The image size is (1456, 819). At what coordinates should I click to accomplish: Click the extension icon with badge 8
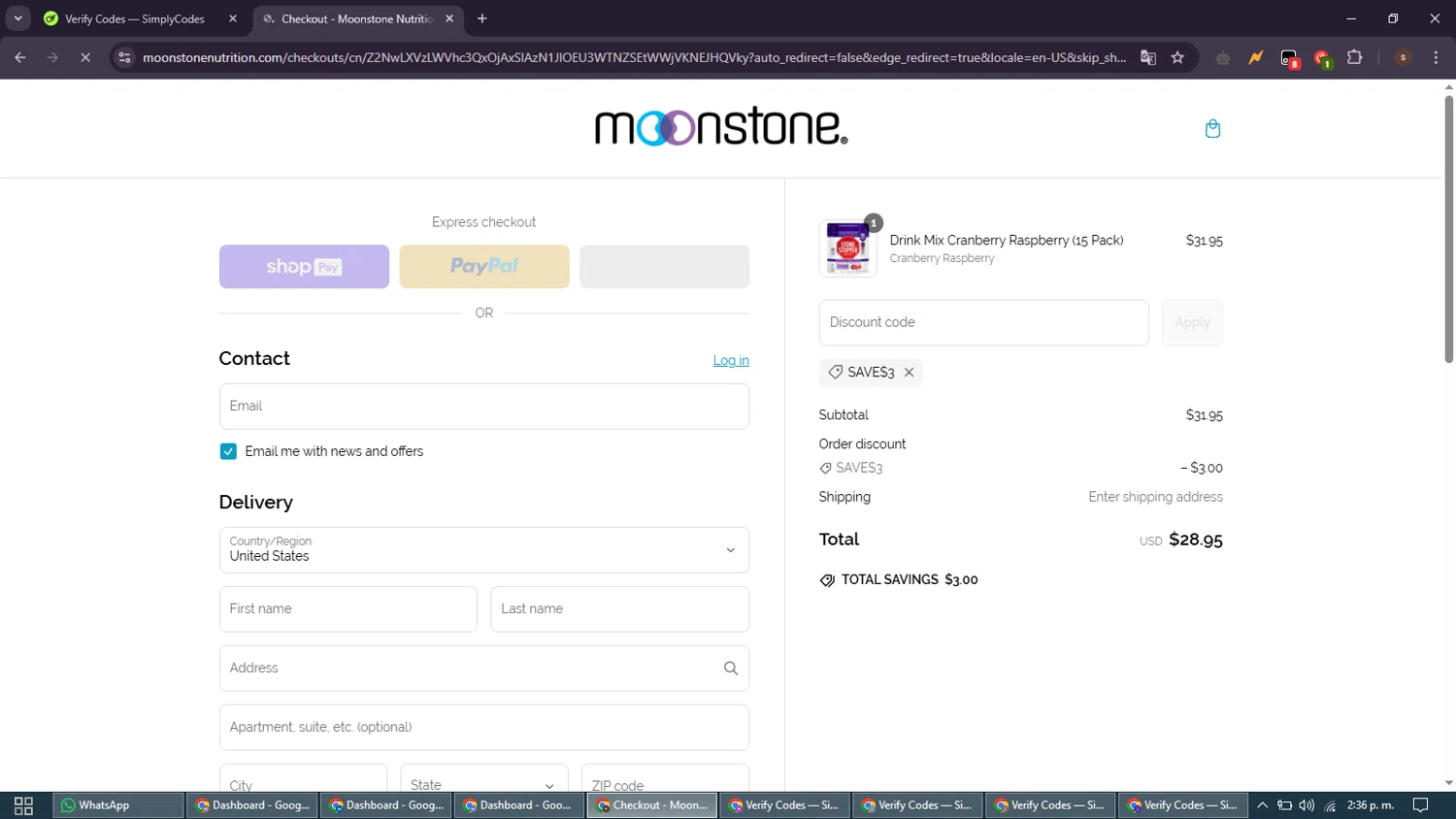click(1289, 59)
